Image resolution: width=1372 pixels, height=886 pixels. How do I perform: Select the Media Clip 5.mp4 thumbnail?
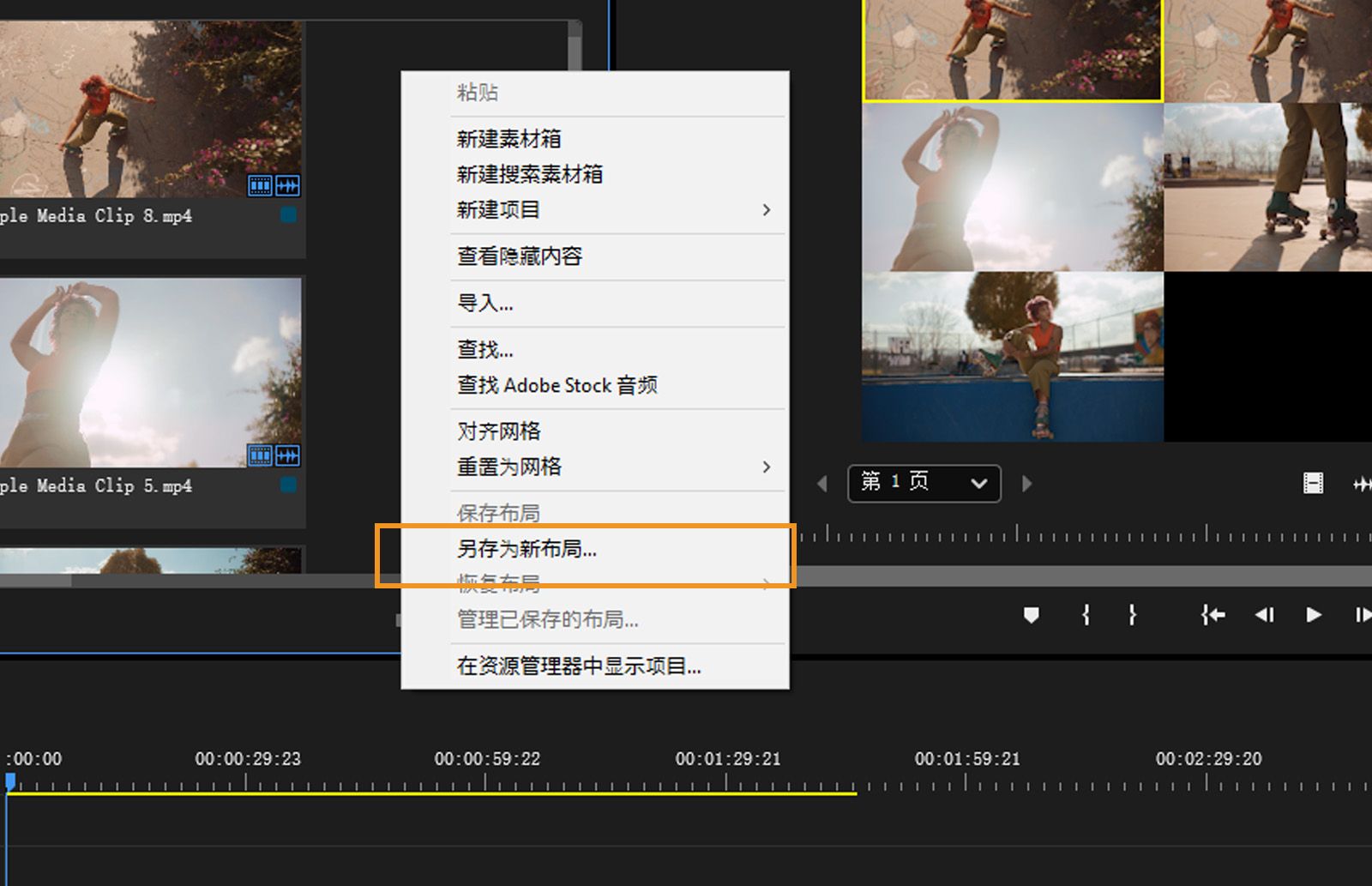coord(150,372)
